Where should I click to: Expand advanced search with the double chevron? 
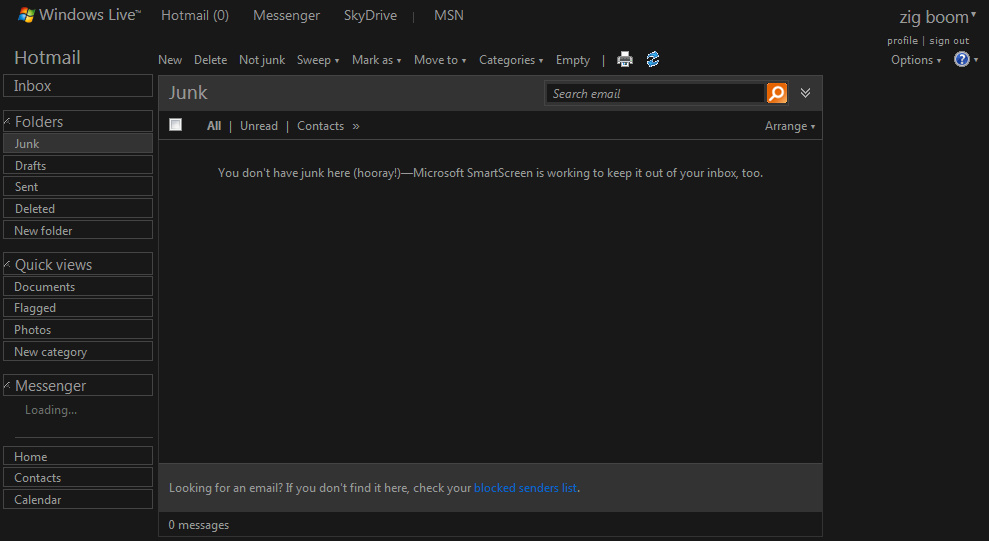805,93
